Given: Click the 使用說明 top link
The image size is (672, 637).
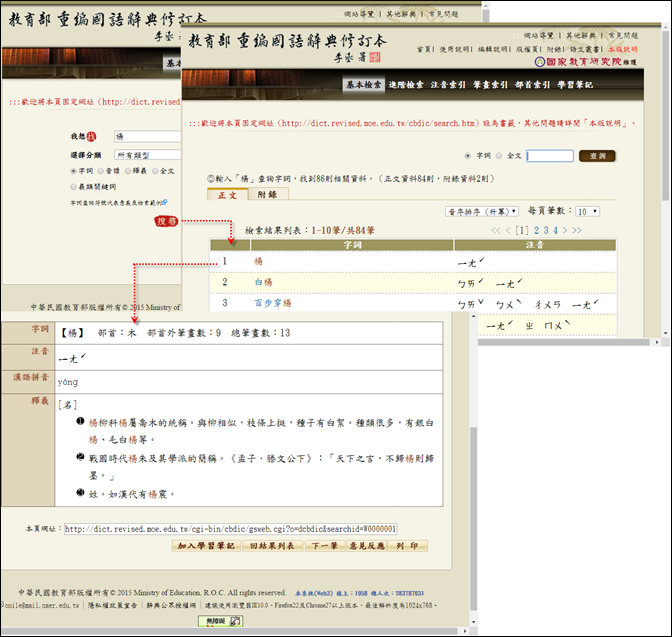Looking at the screenshot, I should click(x=454, y=49).
